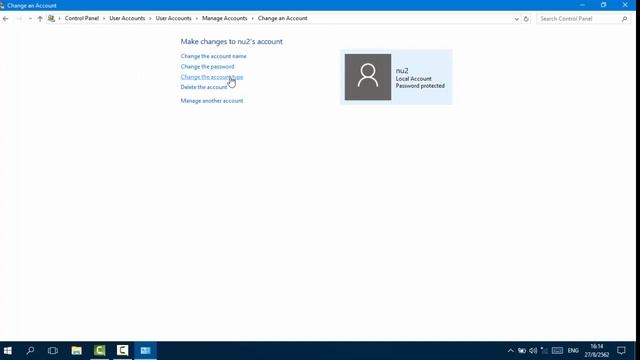Go back with the Back arrow
The width and height of the screenshot is (640, 360).
tap(5, 19)
